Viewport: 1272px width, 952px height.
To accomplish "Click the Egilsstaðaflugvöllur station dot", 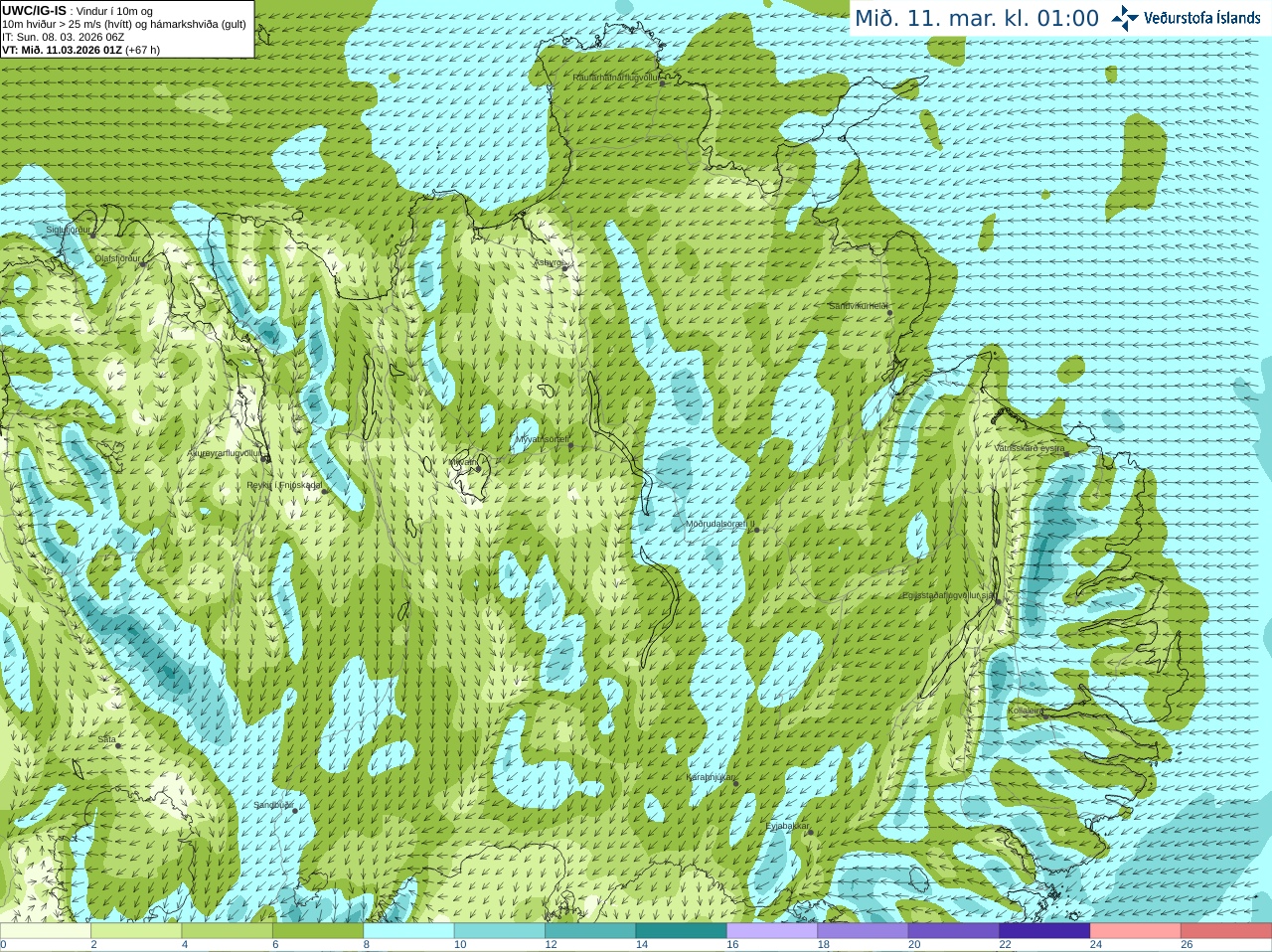I will (999, 601).
